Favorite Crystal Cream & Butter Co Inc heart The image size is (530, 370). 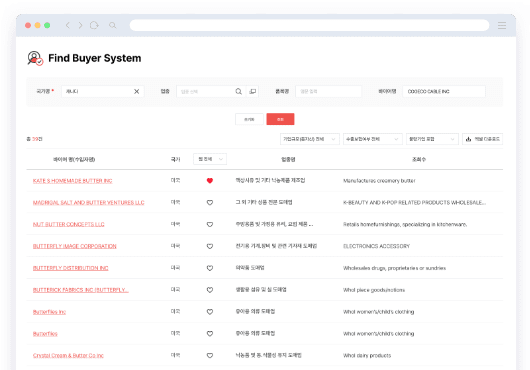[210, 355]
